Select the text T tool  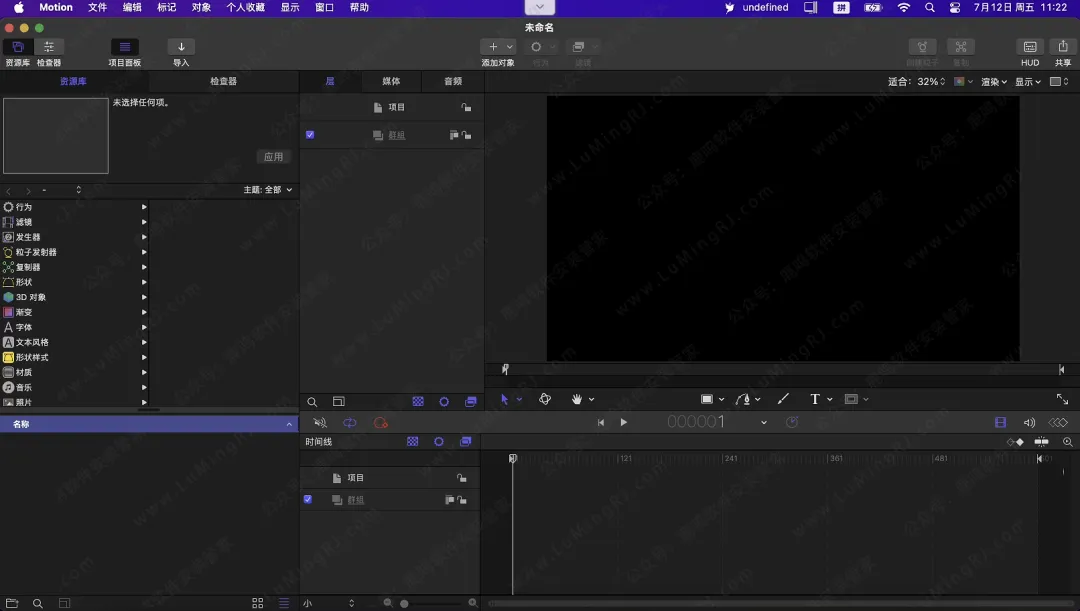coord(815,399)
